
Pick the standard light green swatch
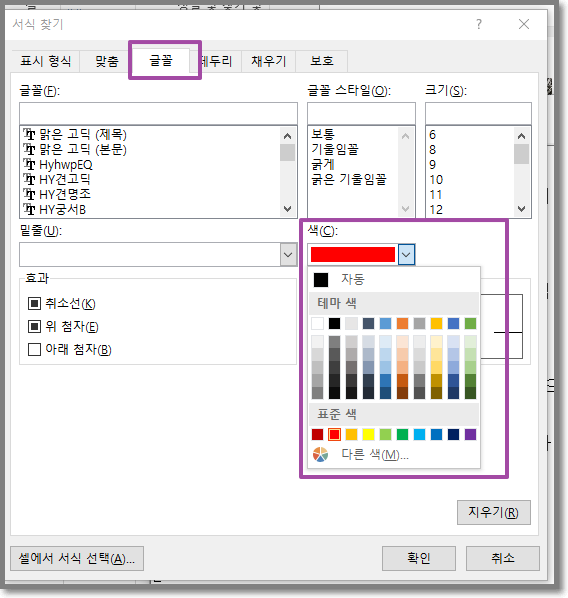385,434
